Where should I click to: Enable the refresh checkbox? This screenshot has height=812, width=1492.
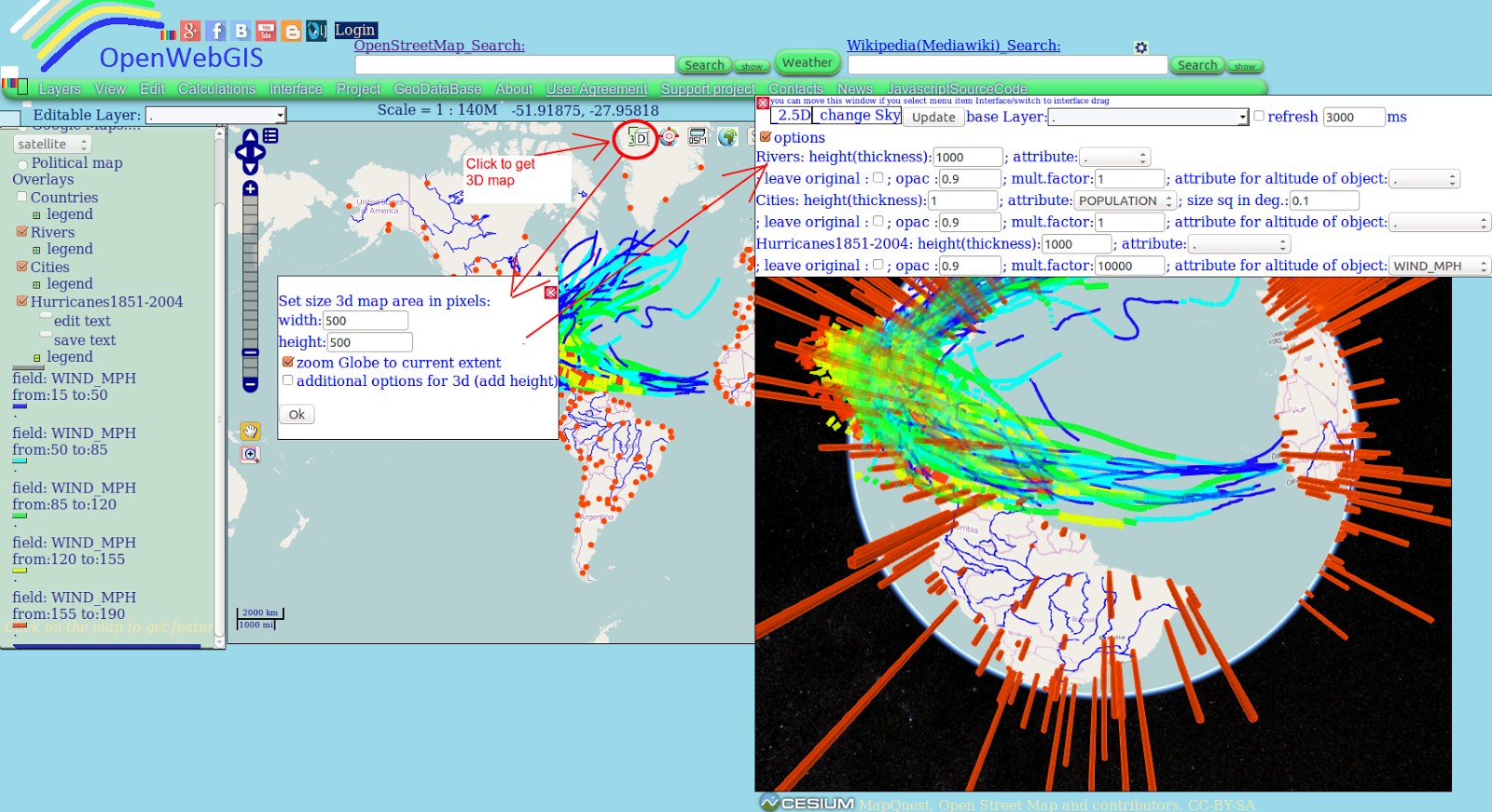tap(1259, 116)
